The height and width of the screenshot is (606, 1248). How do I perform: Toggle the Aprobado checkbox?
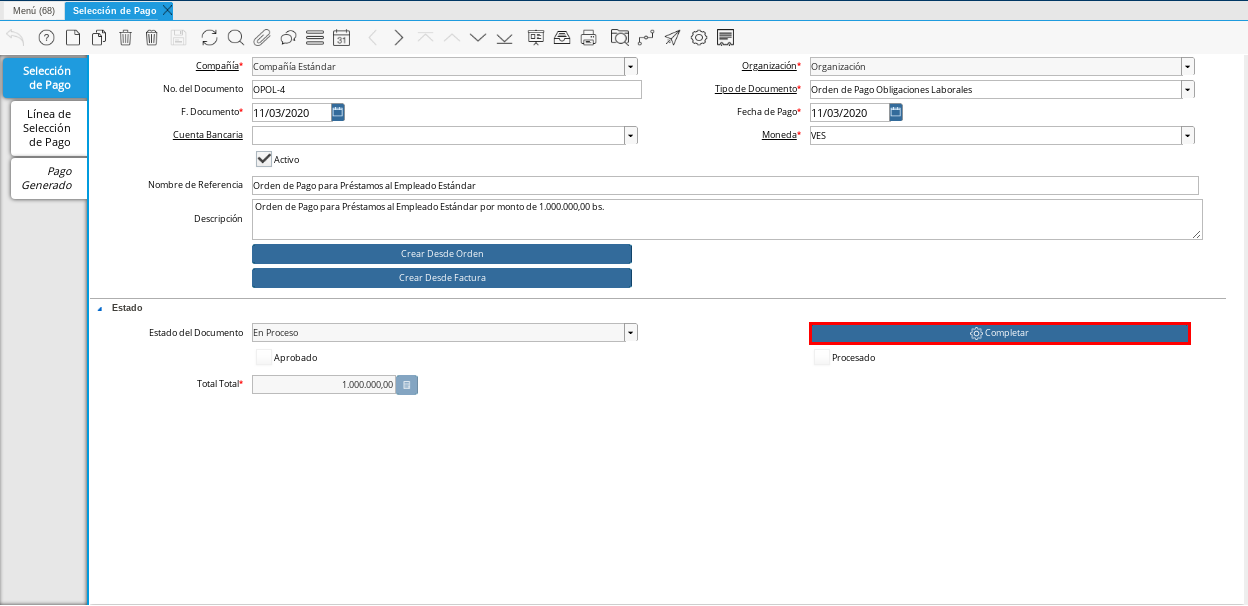point(264,357)
